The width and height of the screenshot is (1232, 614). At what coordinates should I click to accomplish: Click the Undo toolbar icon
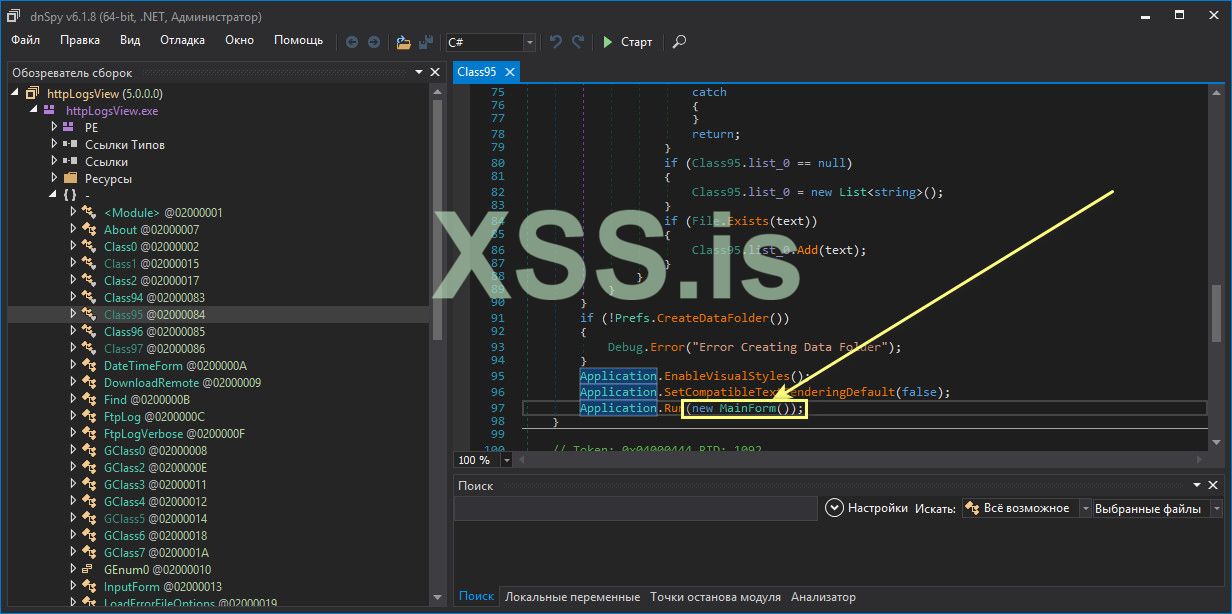pos(556,42)
